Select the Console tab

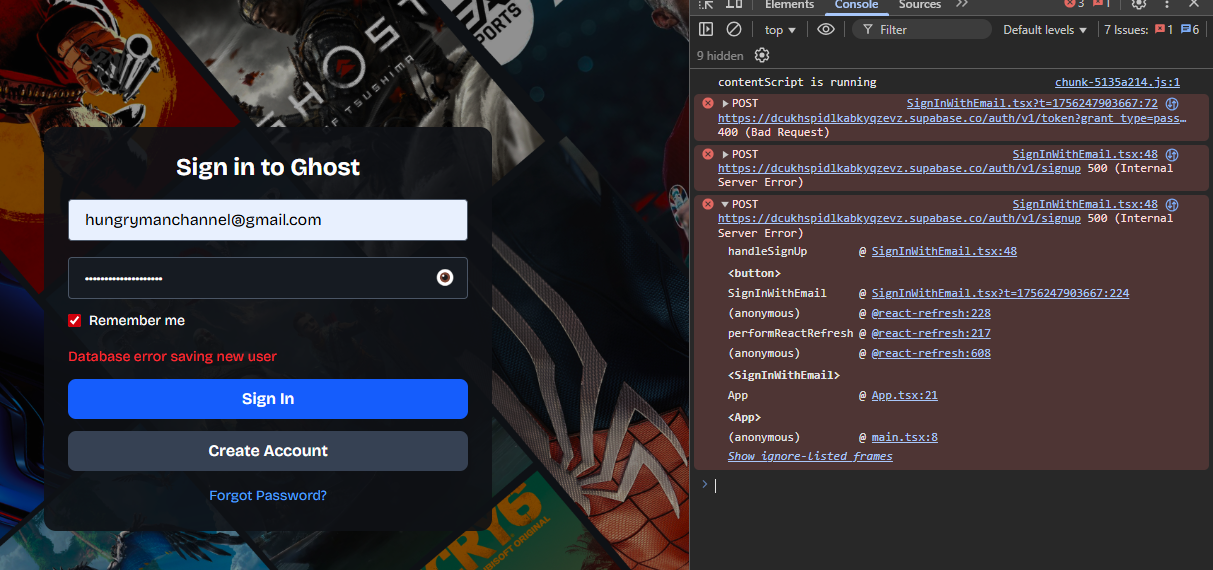tap(856, 5)
